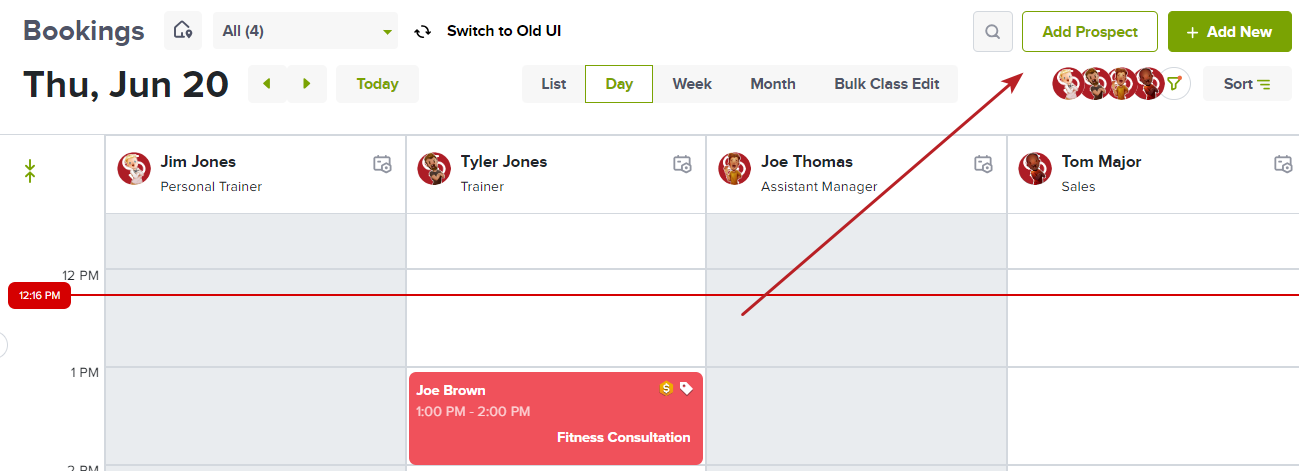Image resolution: width=1299 pixels, height=471 pixels.
Task: Click the 12:16 PM current time marker
Action: tap(40, 296)
